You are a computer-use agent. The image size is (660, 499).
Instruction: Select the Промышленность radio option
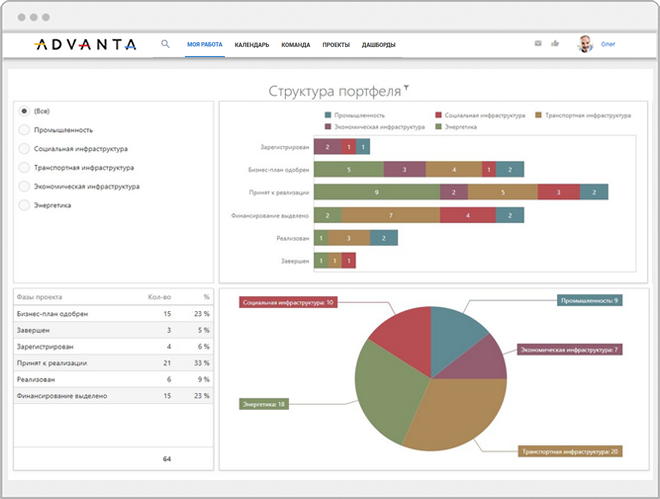click(25, 129)
